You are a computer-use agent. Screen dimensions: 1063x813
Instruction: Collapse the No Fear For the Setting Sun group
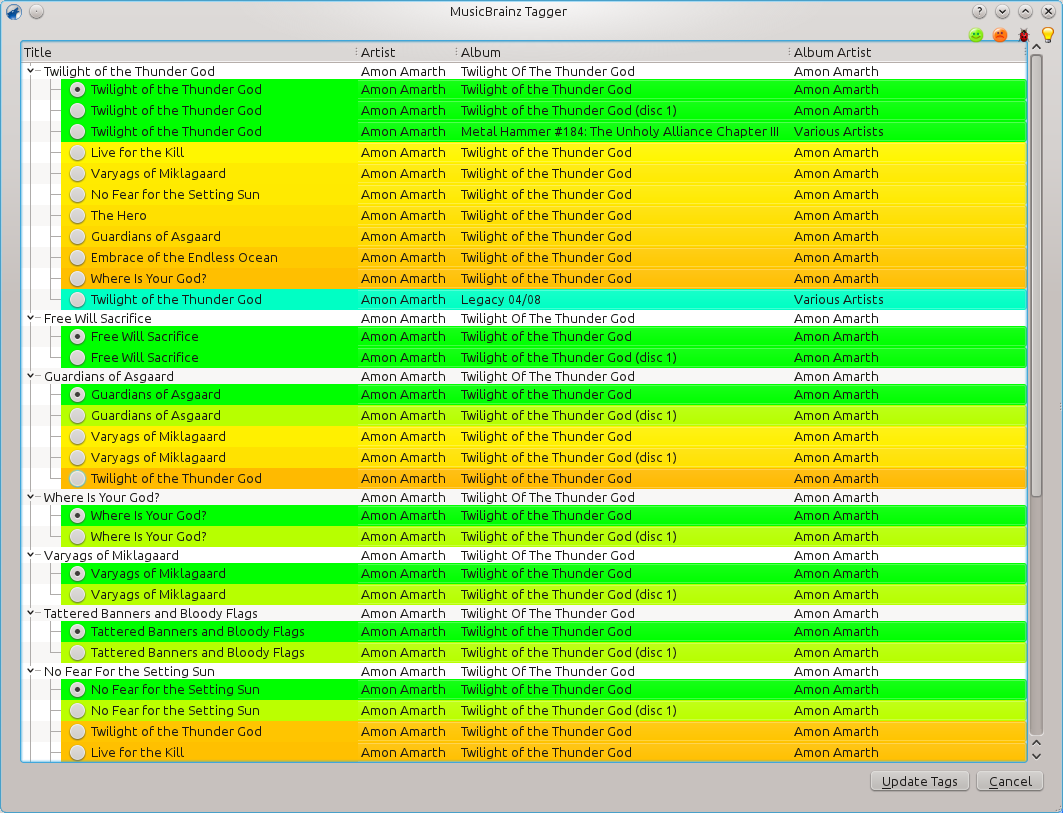tap(31, 671)
